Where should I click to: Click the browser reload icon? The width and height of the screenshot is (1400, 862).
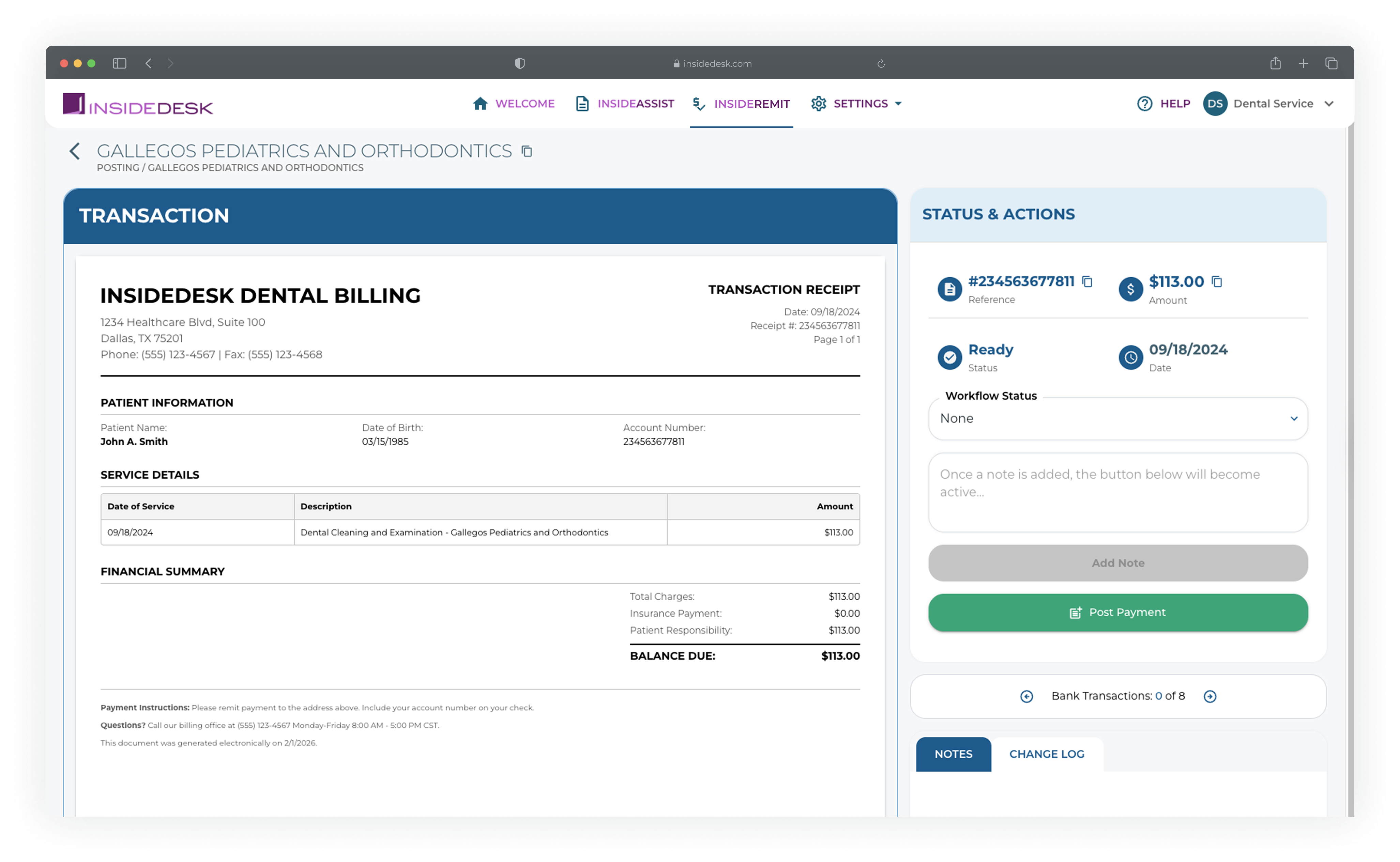coord(881,63)
